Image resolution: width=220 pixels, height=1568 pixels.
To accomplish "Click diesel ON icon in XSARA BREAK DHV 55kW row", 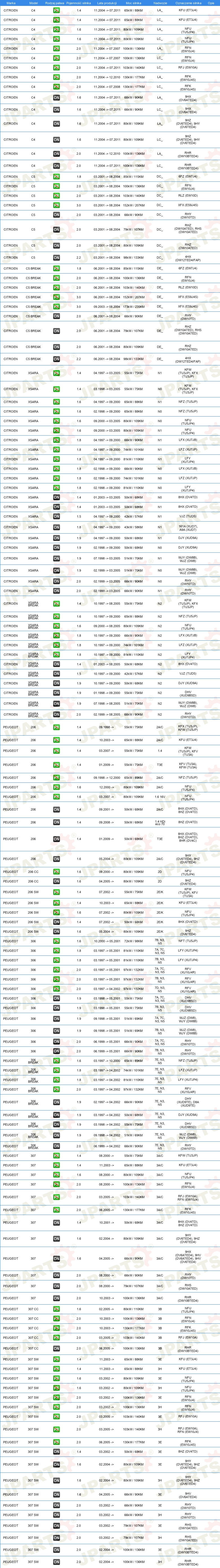I will pos(56,693).
